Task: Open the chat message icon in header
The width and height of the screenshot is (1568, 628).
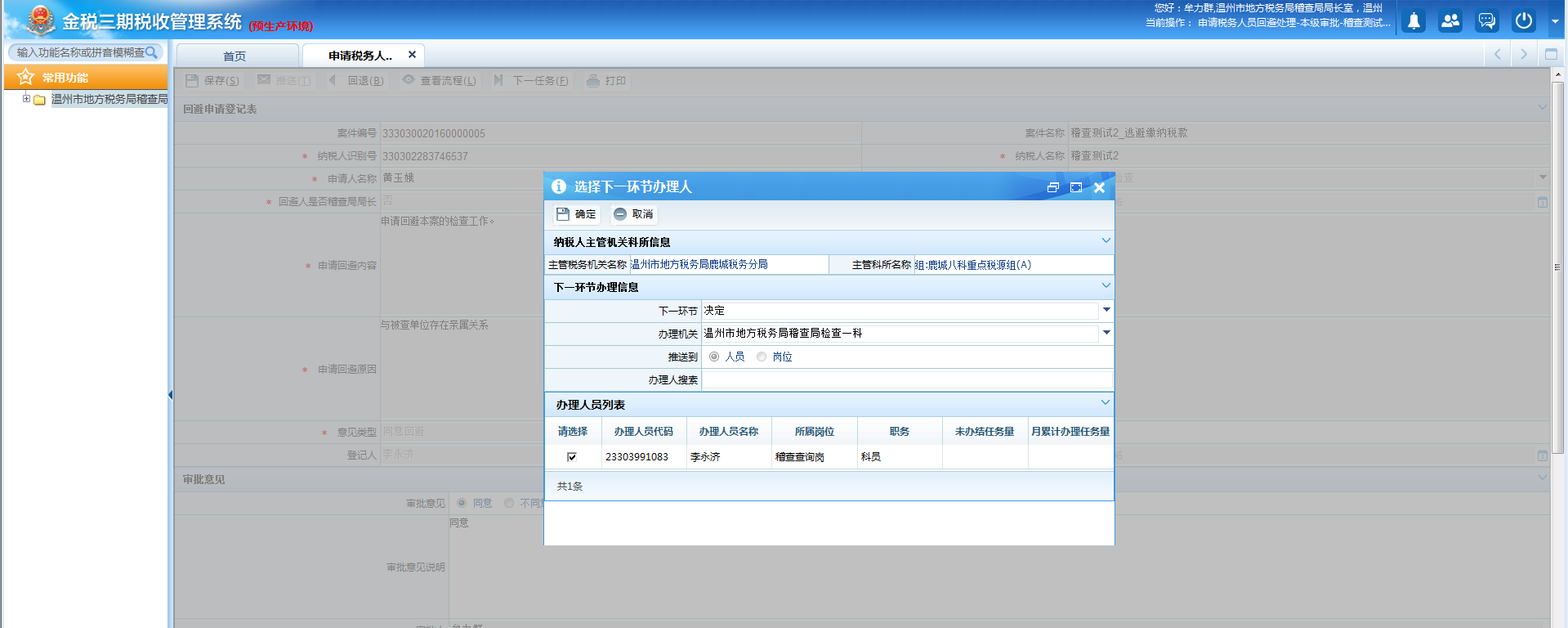Action: click(x=1487, y=21)
